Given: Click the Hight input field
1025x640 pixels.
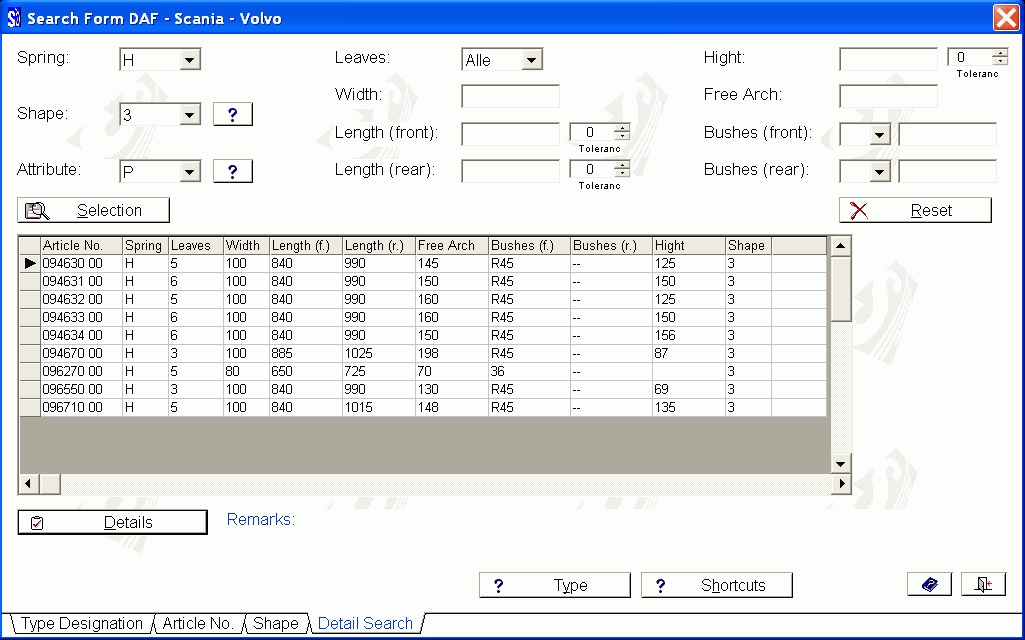Looking at the screenshot, I should 888,59.
